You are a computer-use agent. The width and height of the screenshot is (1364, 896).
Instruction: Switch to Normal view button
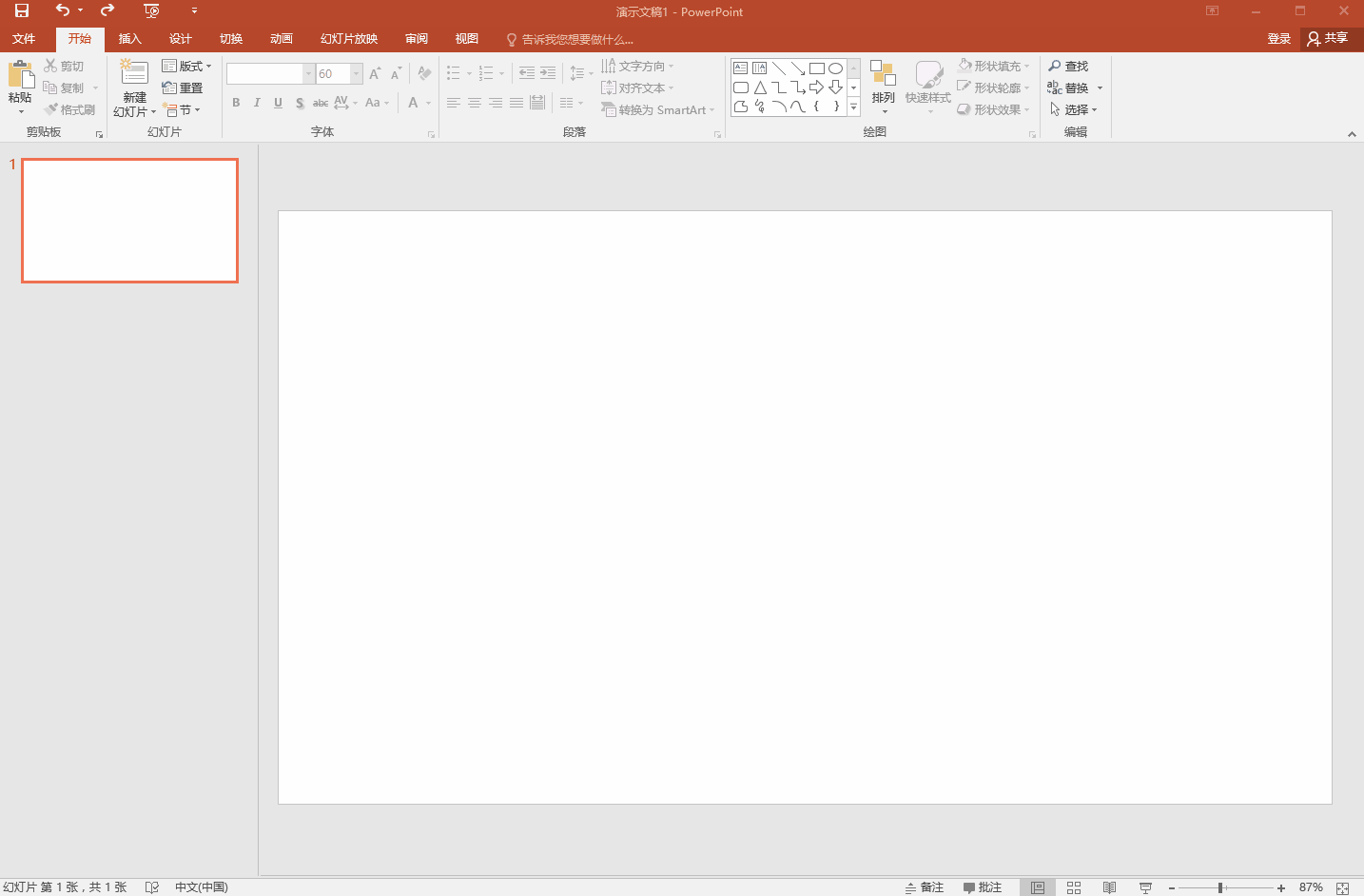click(1038, 887)
